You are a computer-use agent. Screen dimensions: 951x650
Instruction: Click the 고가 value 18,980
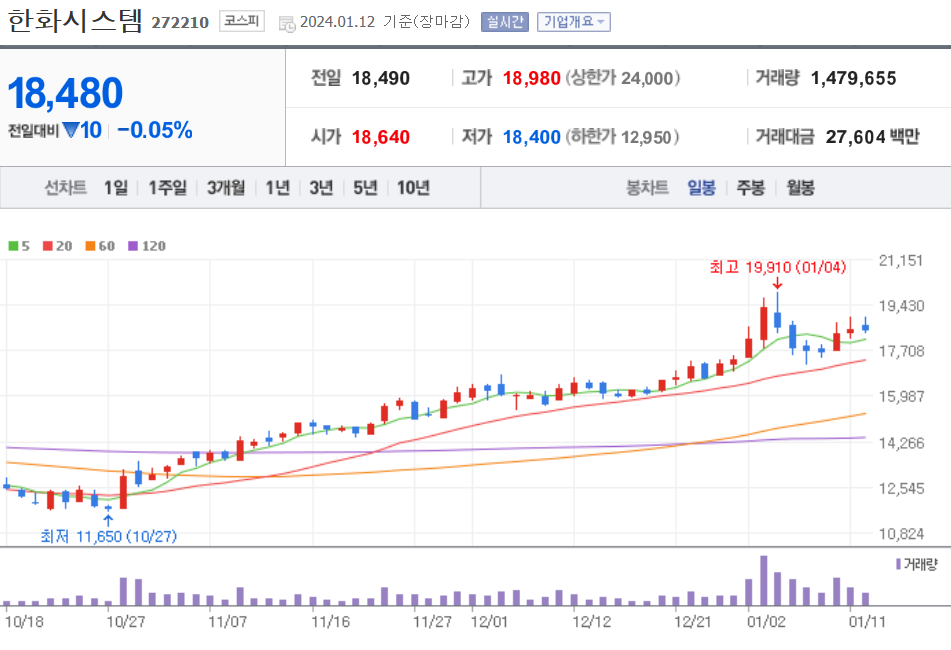pyautogui.click(x=531, y=78)
